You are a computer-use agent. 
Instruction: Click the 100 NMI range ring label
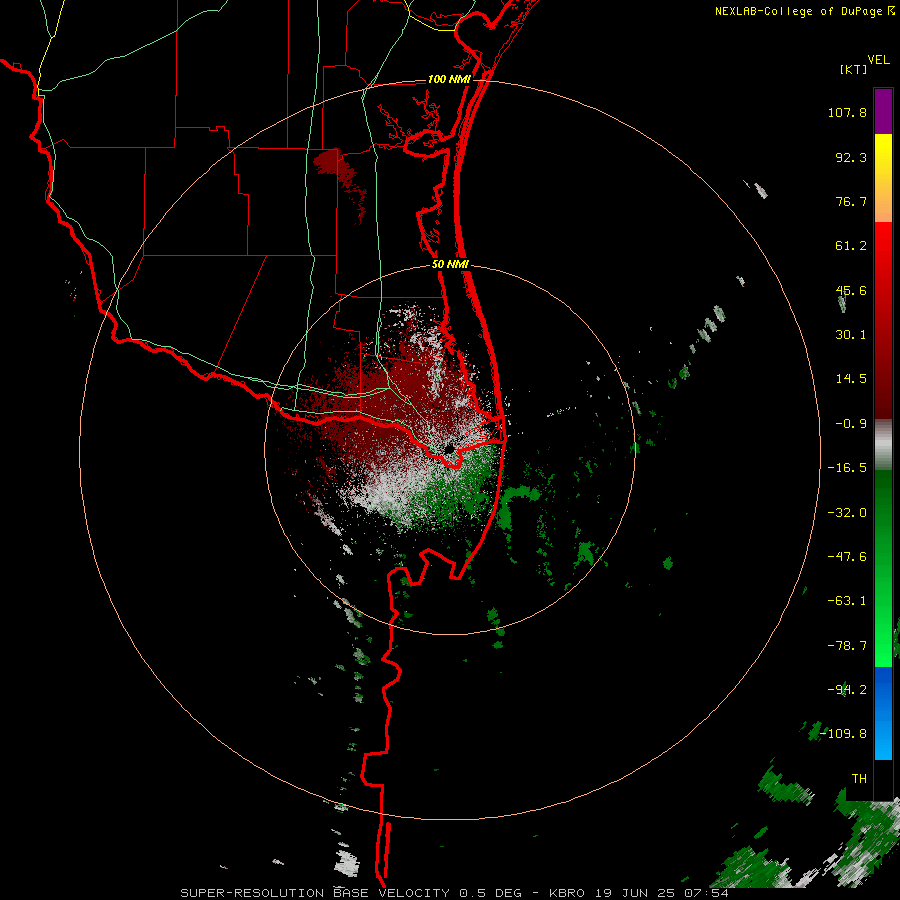[x=449, y=79]
